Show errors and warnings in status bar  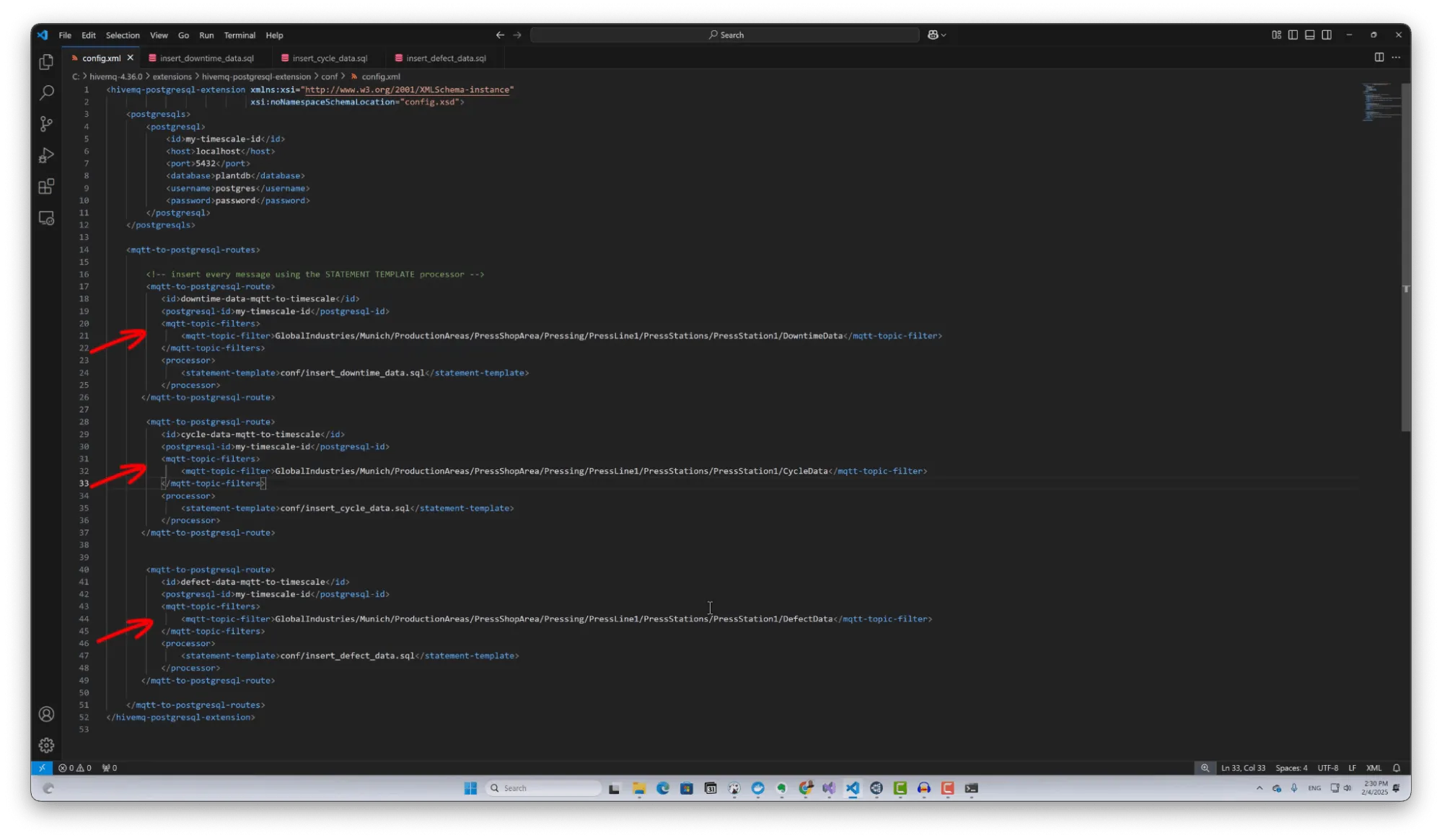coord(75,768)
